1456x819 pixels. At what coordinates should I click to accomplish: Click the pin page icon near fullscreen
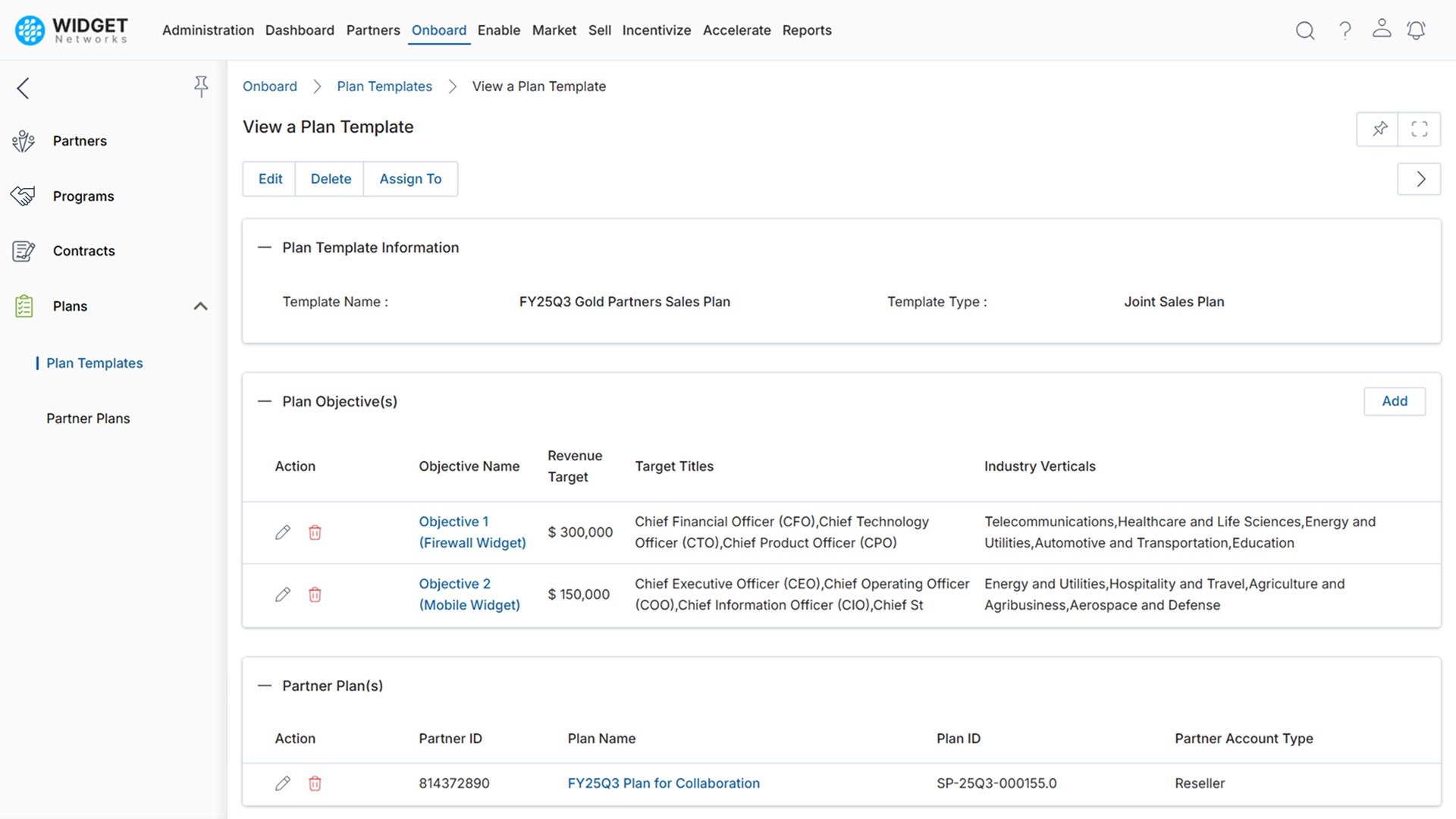click(1379, 129)
